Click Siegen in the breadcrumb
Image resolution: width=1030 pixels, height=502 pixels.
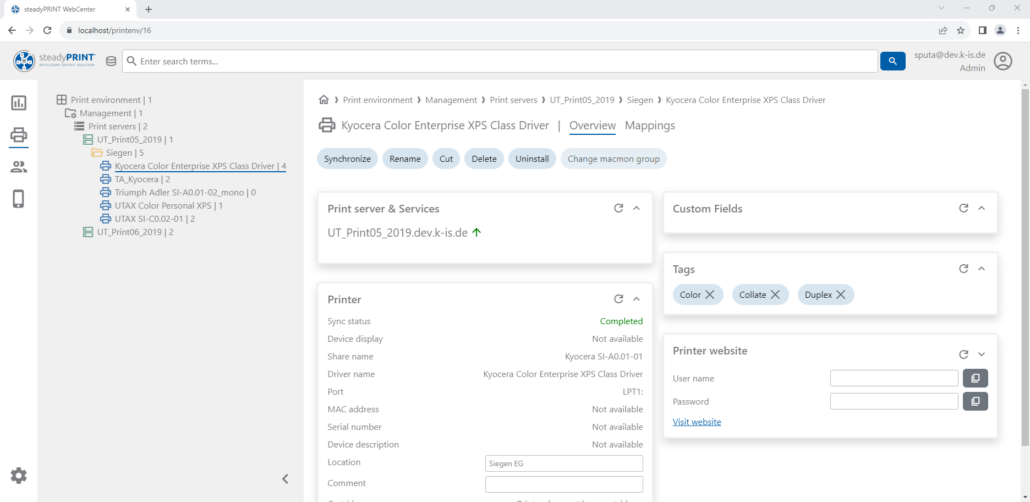[640, 100]
